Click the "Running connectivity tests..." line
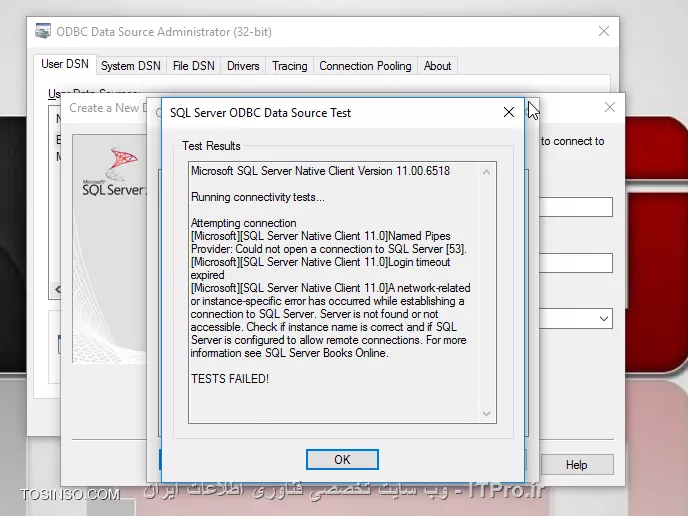The image size is (688, 516). pos(258,197)
